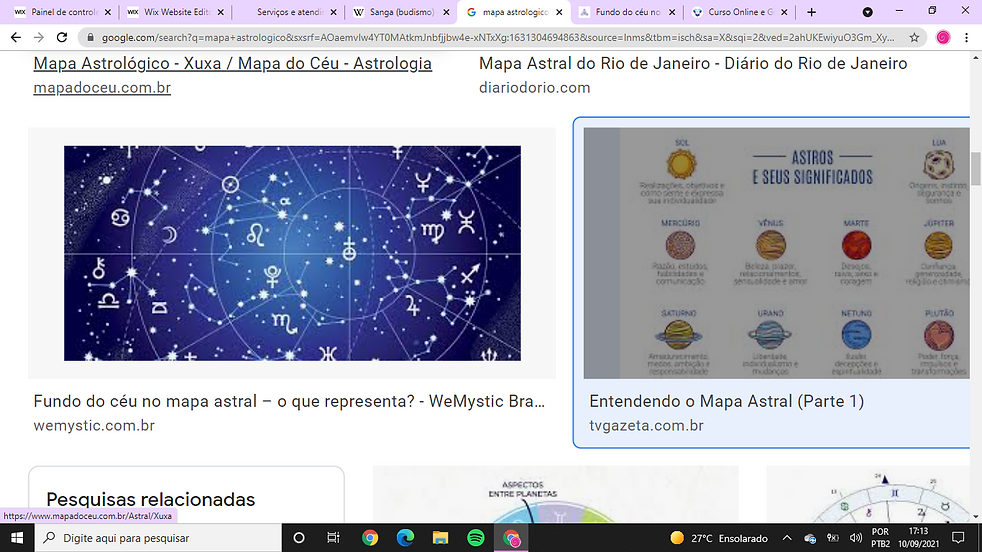Open the Astros e Seus Significados image
982x552 pixels.
(x=777, y=253)
